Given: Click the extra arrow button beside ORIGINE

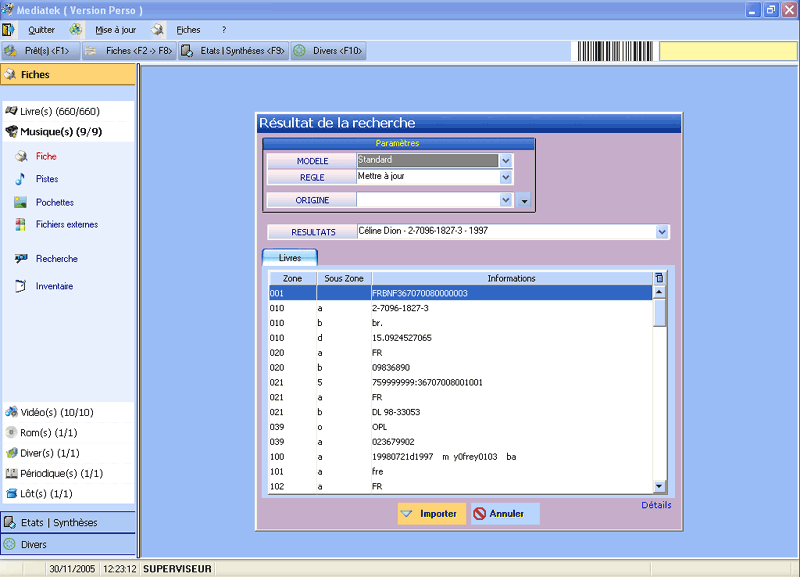Looking at the screenshot, I should [x=524, y=200].
